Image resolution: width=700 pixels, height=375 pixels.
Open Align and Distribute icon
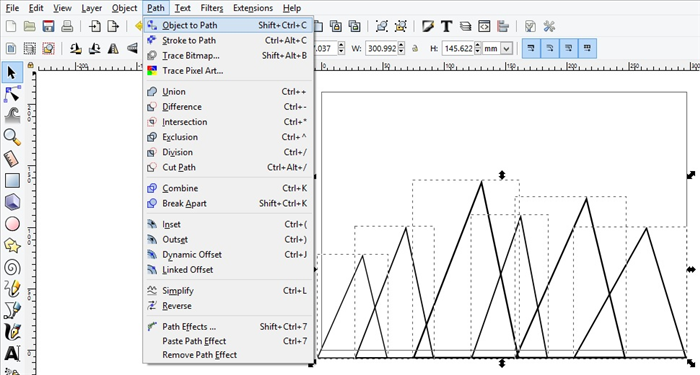(x=503, y=26)
